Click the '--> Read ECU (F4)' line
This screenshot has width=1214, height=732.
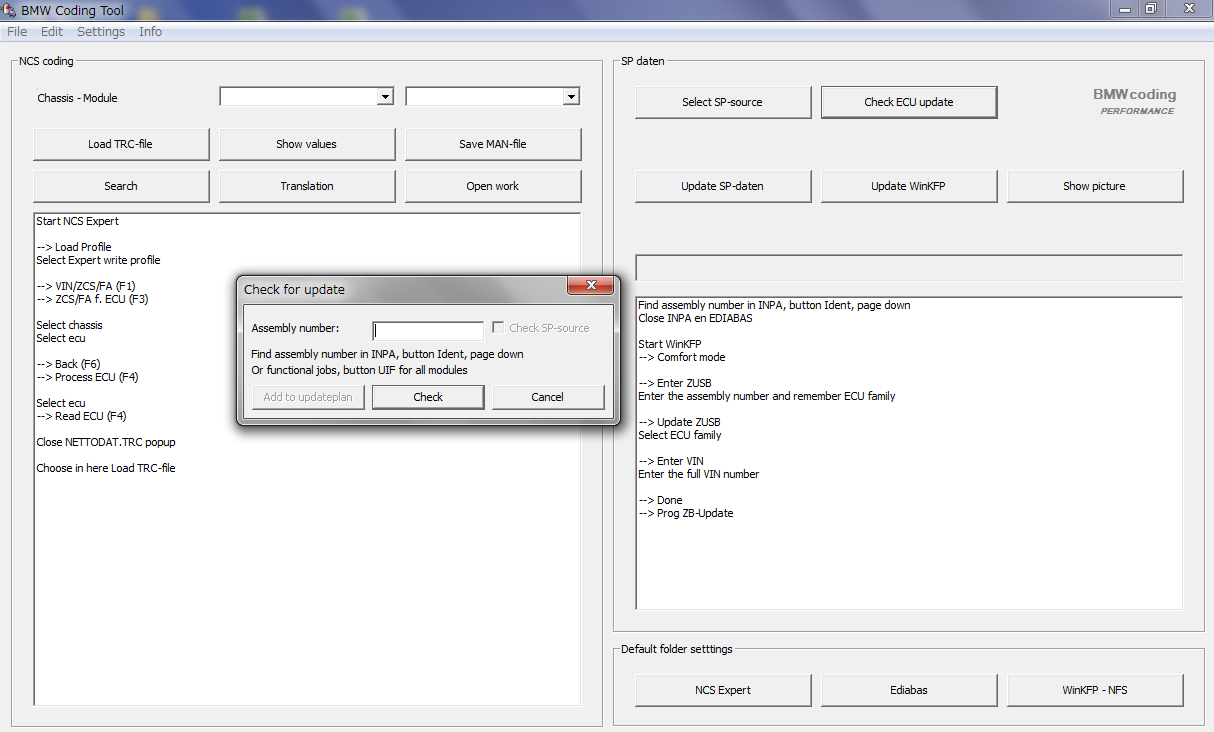81,416
